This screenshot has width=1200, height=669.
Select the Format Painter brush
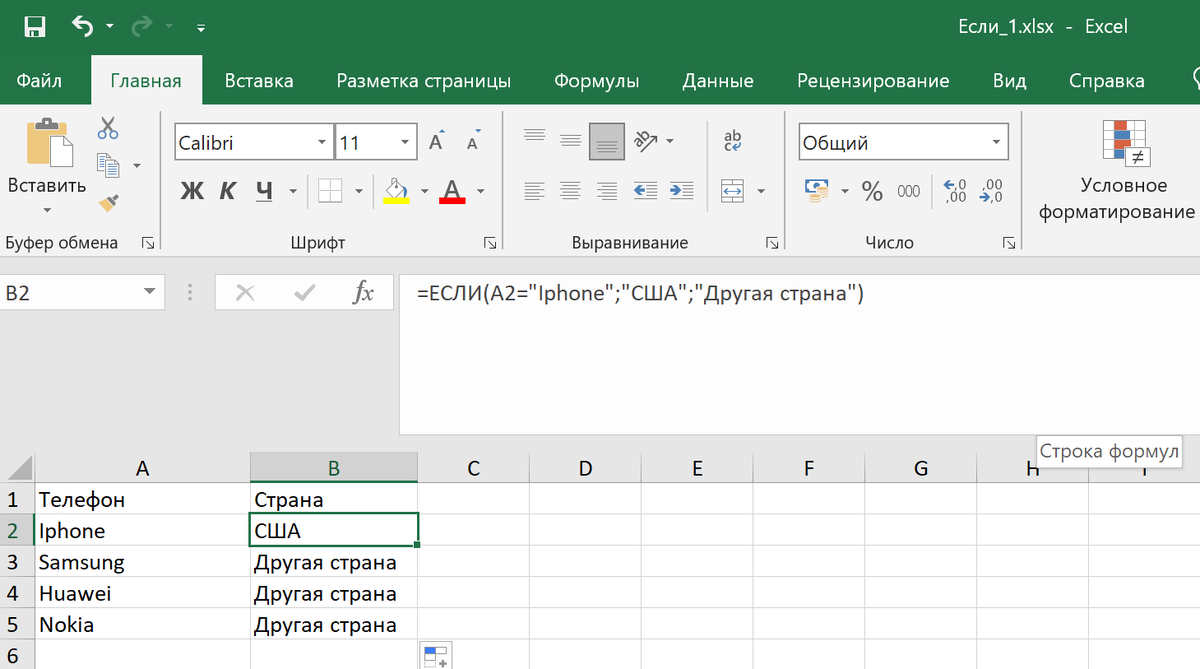pyautogui.click(x=108, y=201)
